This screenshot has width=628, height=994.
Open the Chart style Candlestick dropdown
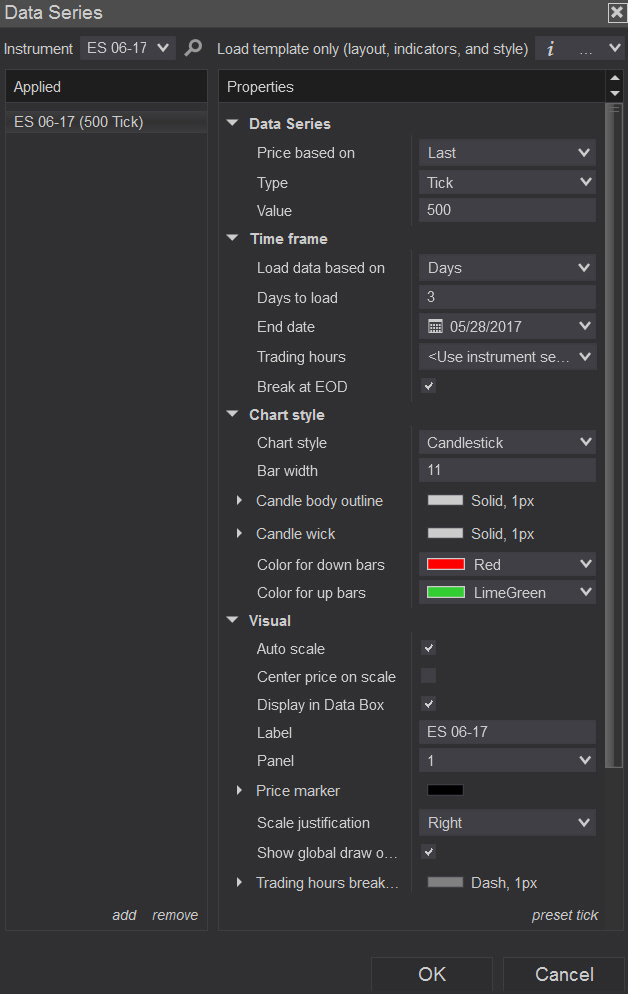tap(507, 442)
